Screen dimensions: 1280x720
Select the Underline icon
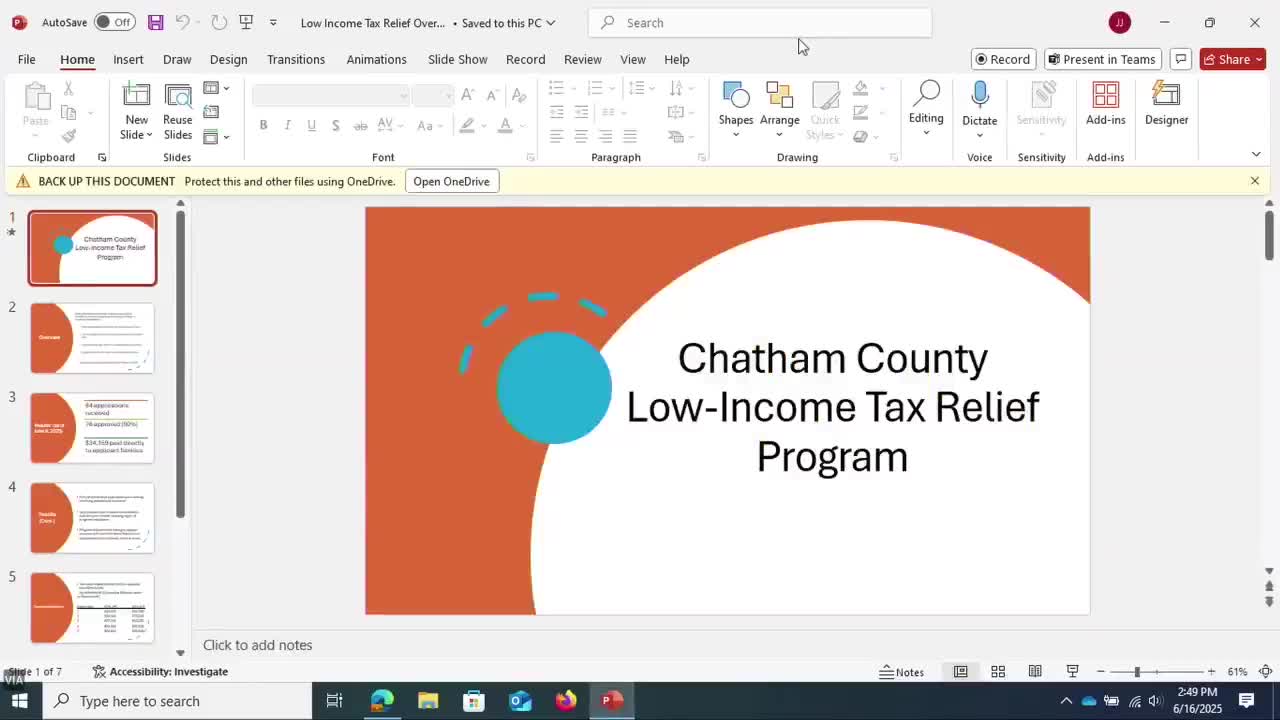tap(311, 125)
